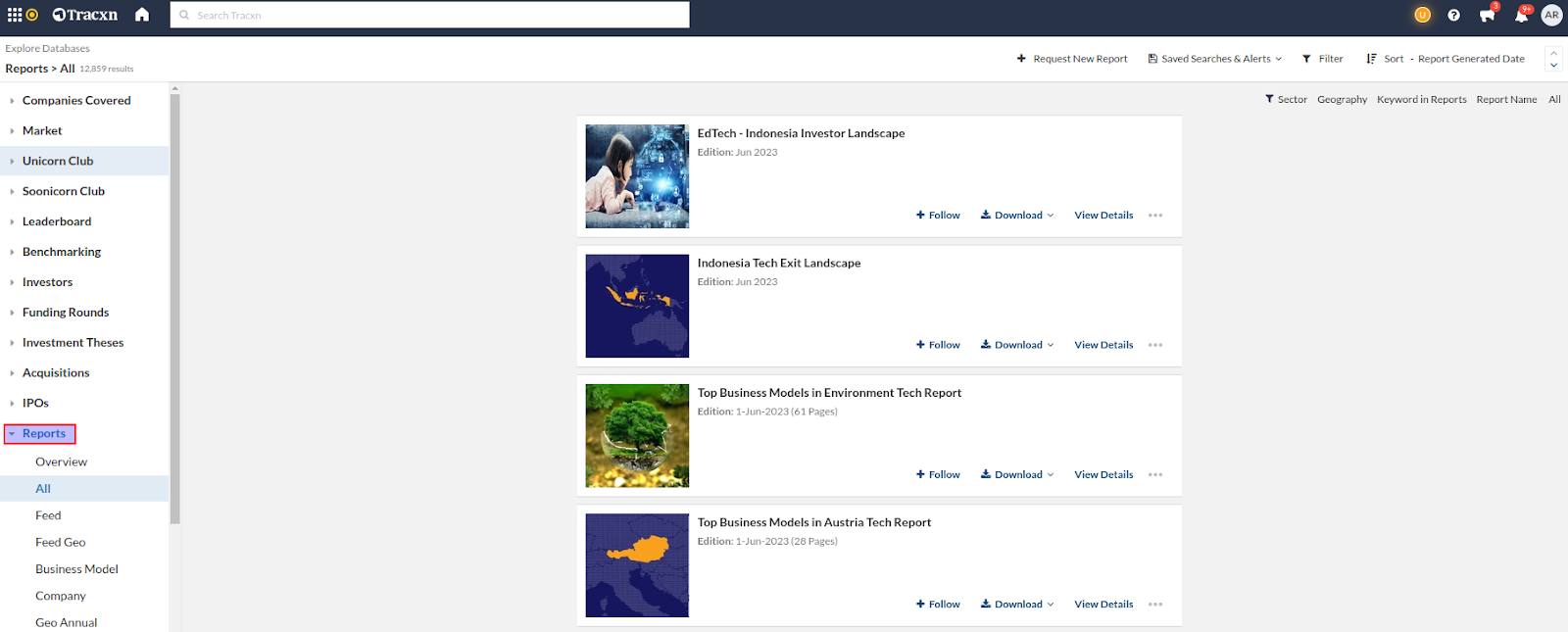Image resolution: width=1568 pixels, height=632 pixels.
Task: Open Download dropdown for EdTech Indonesia report
Action: pyautogui.click(x=1017, y=216)
